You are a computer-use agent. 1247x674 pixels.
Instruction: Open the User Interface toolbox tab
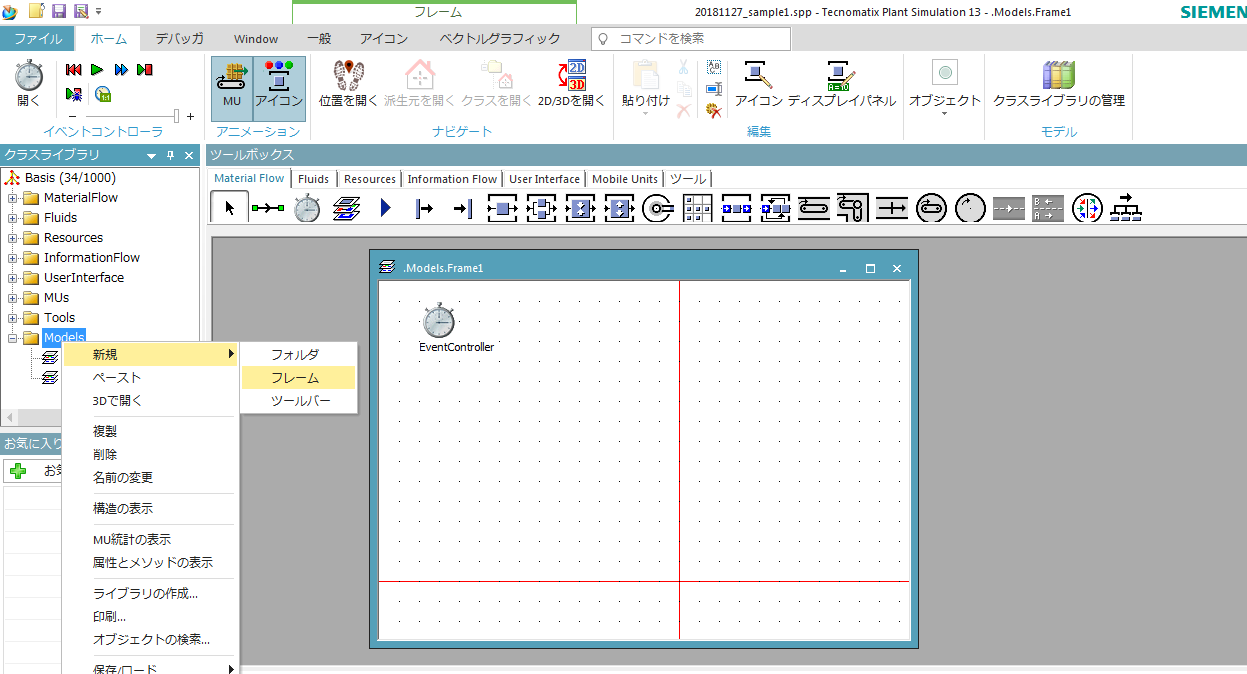point(544,179)
